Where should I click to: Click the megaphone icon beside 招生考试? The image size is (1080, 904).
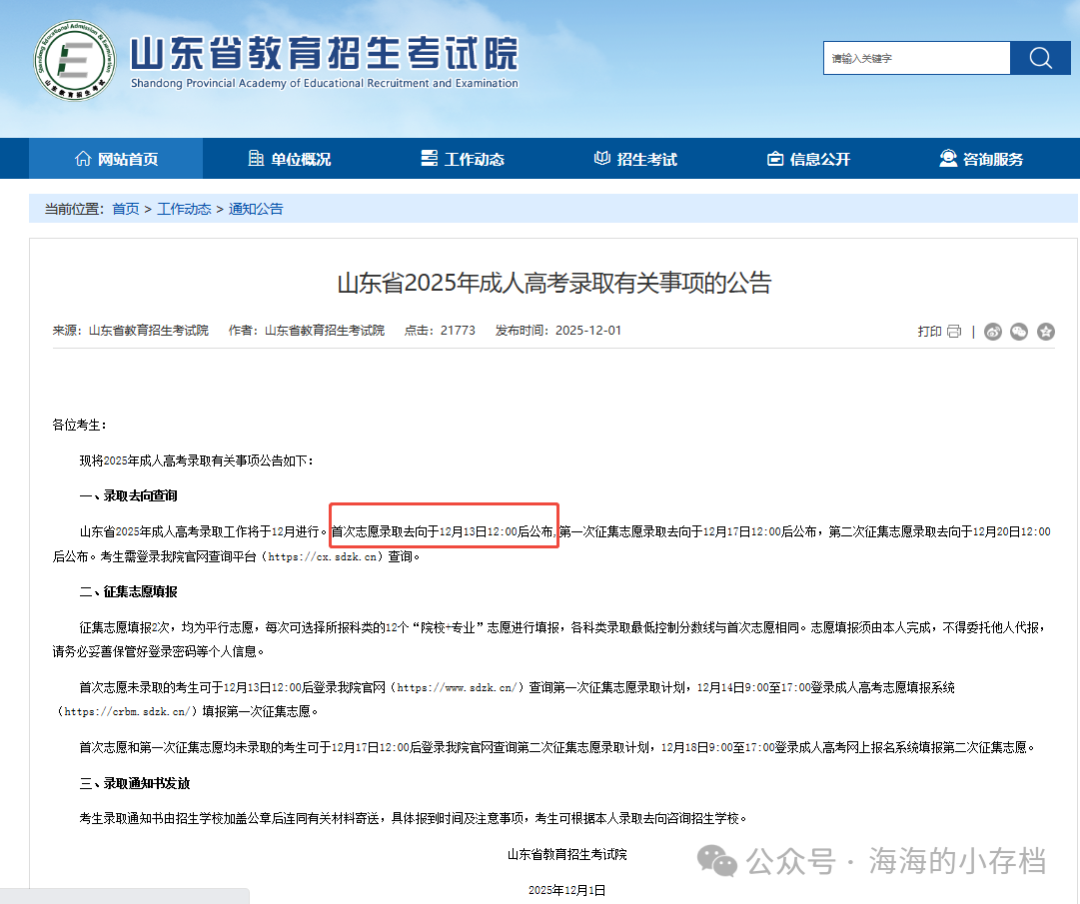pyautogui.click(x=601, y=158)
